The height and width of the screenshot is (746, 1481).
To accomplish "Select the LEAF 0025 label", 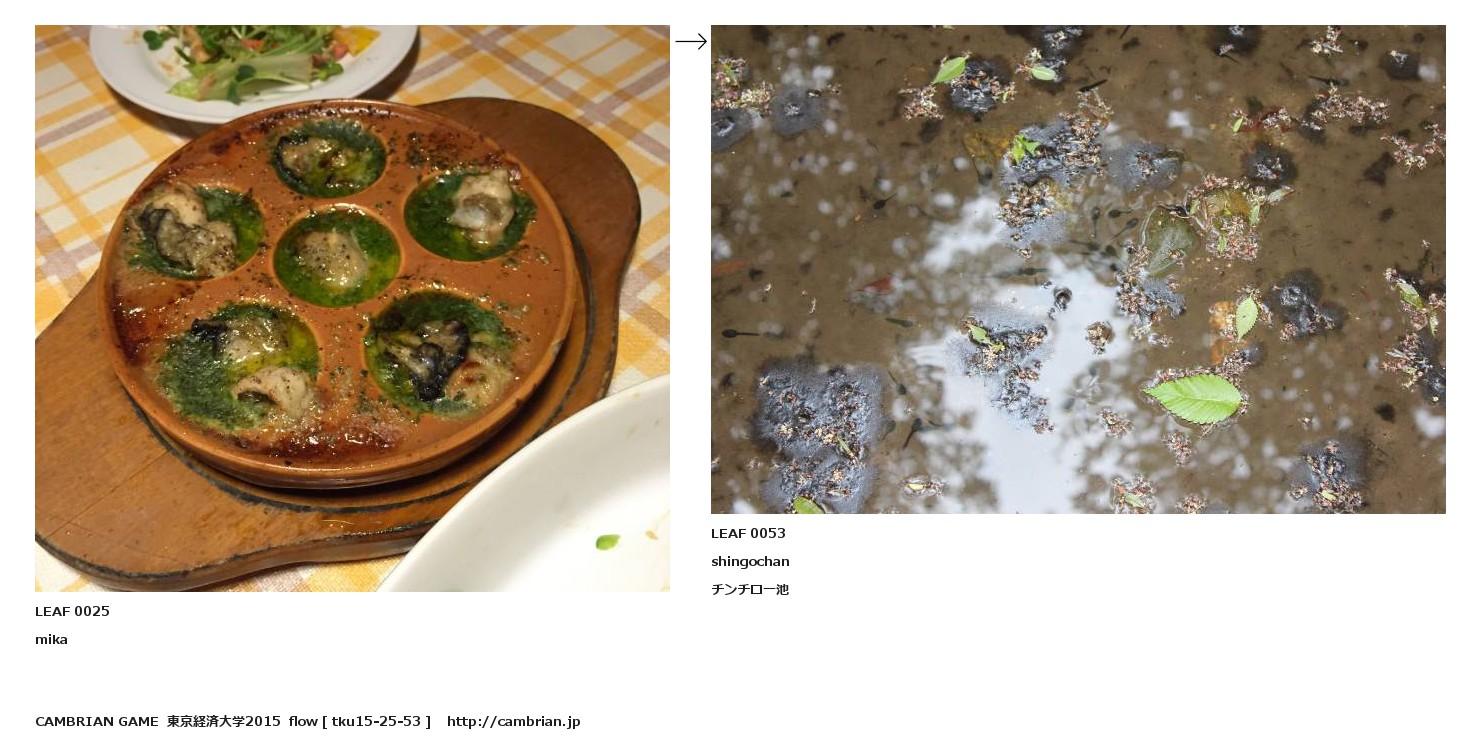I will click(x=72, y=611).
